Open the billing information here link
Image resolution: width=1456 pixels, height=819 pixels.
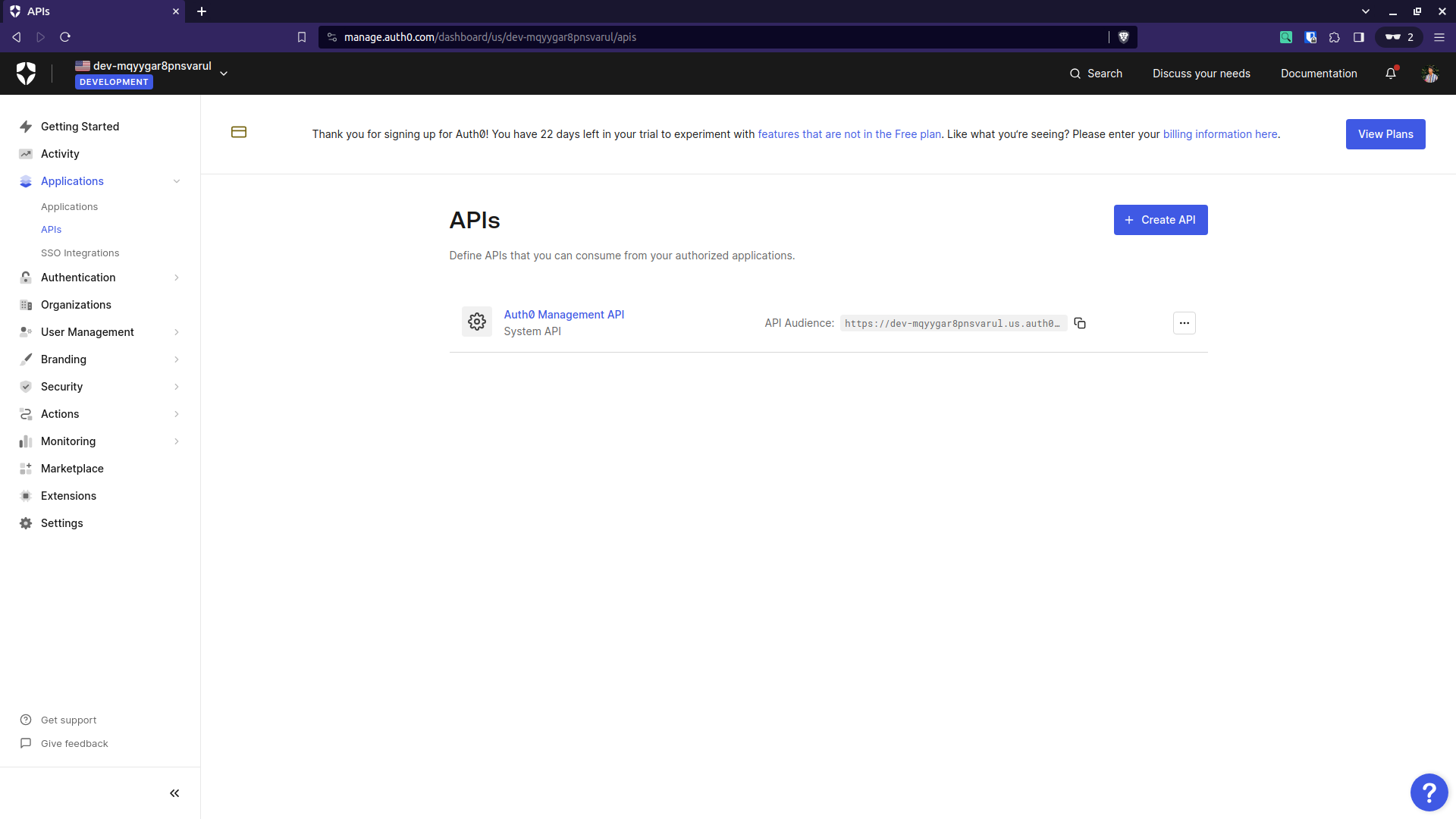point(1220,133)
